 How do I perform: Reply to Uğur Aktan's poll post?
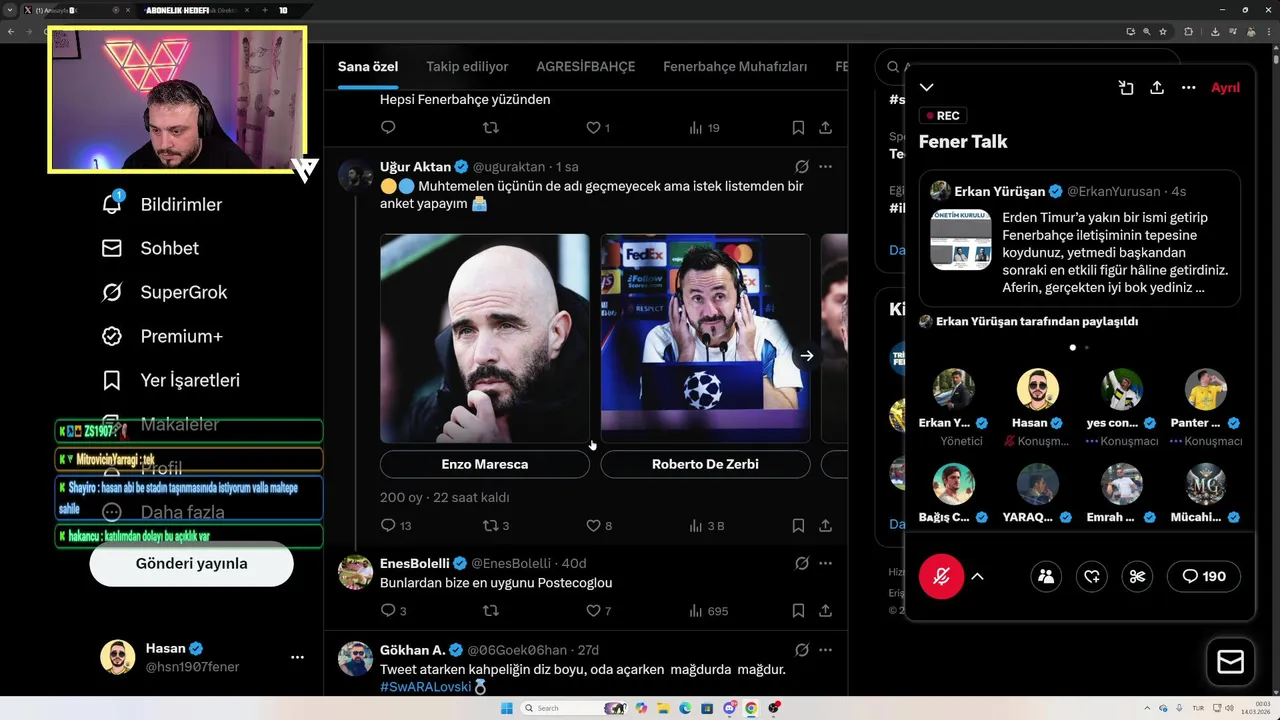pyautogui.click(x=396, y=525)
